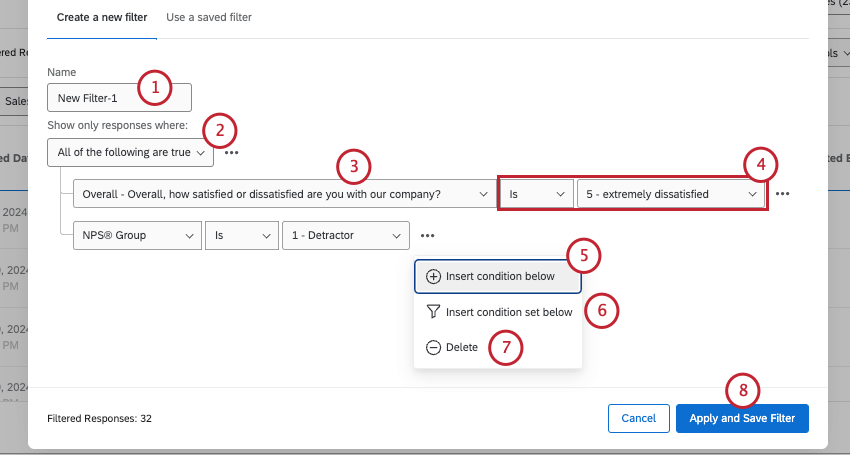The image size is (850, 455).
Task: Open the 5 - extremely dissatisfied value dropdown
Action: click(x=671, y=194)
